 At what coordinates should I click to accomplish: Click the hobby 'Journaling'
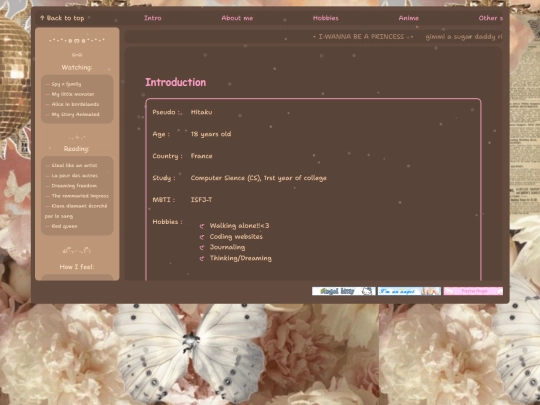point(227,247)
